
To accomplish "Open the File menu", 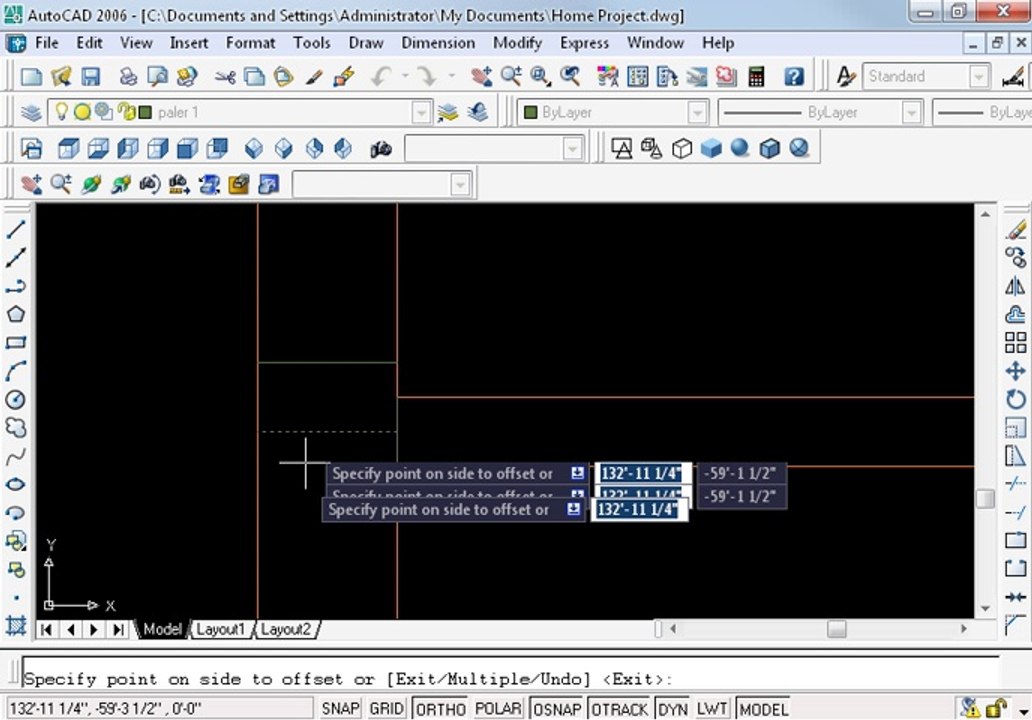I will click(46, 43).
